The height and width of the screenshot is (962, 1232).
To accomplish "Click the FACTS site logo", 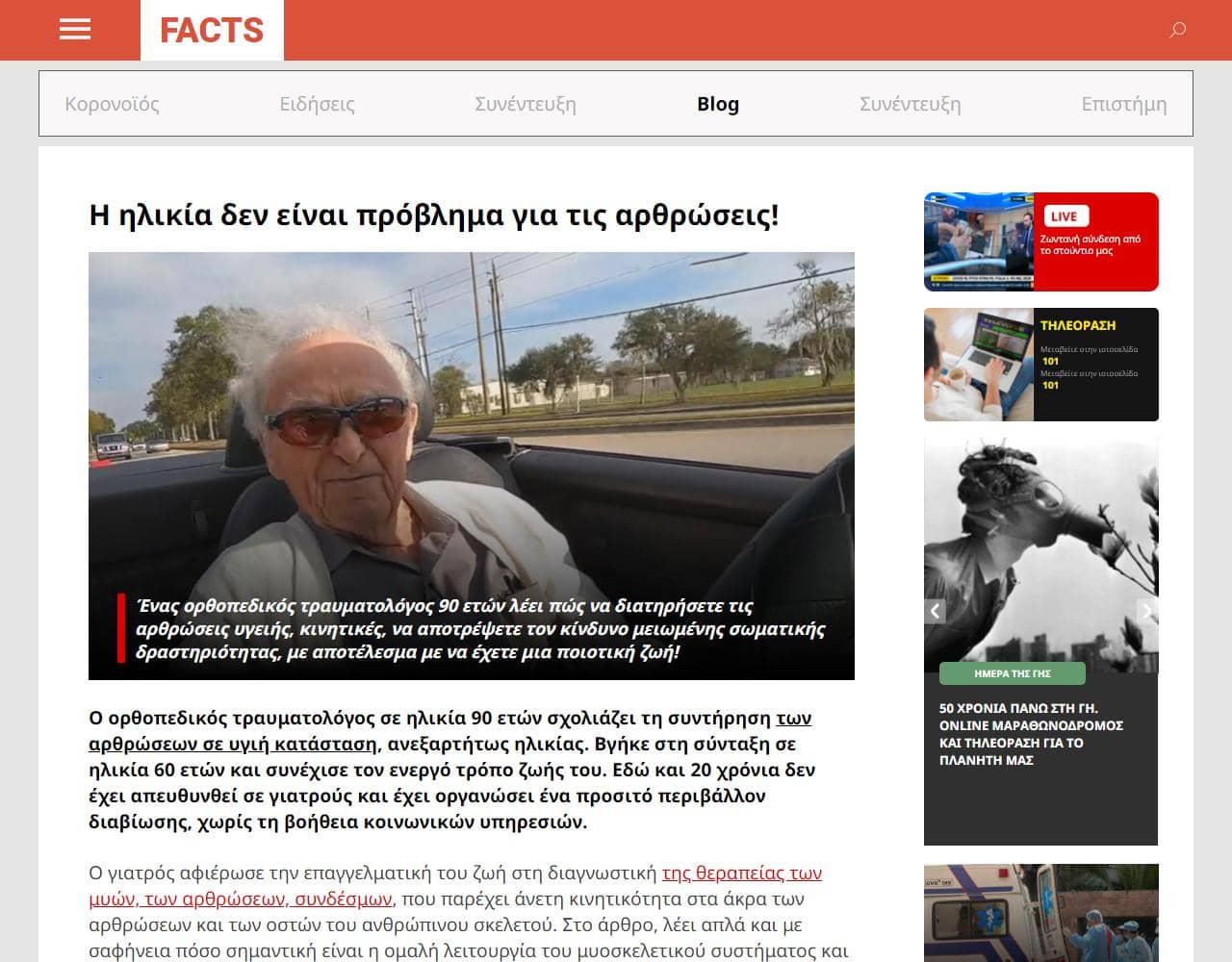I will (x=212, y=30).
